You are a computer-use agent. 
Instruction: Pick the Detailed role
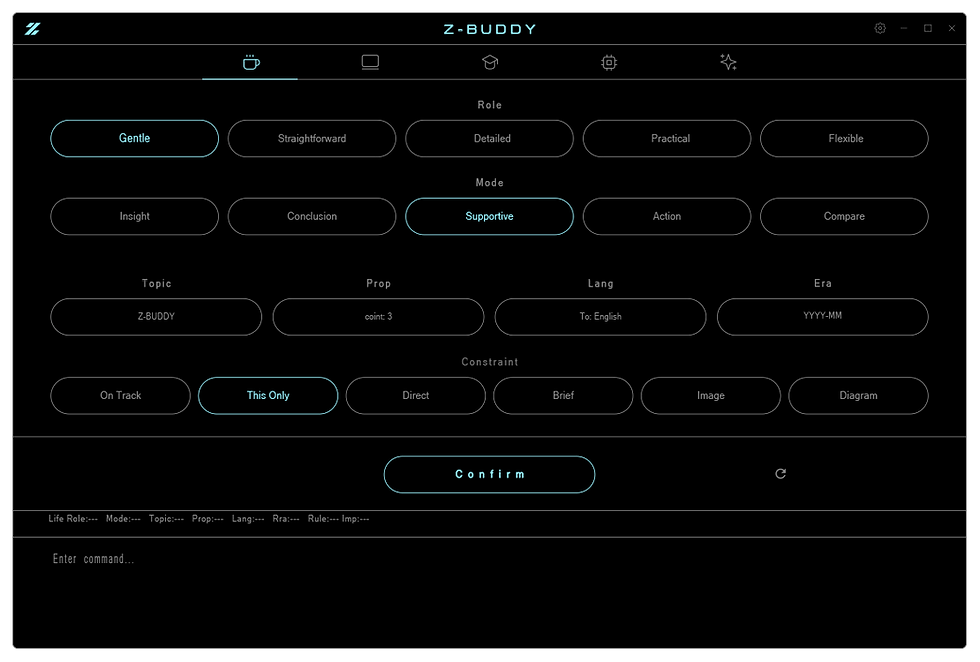(x=489, y=138)
